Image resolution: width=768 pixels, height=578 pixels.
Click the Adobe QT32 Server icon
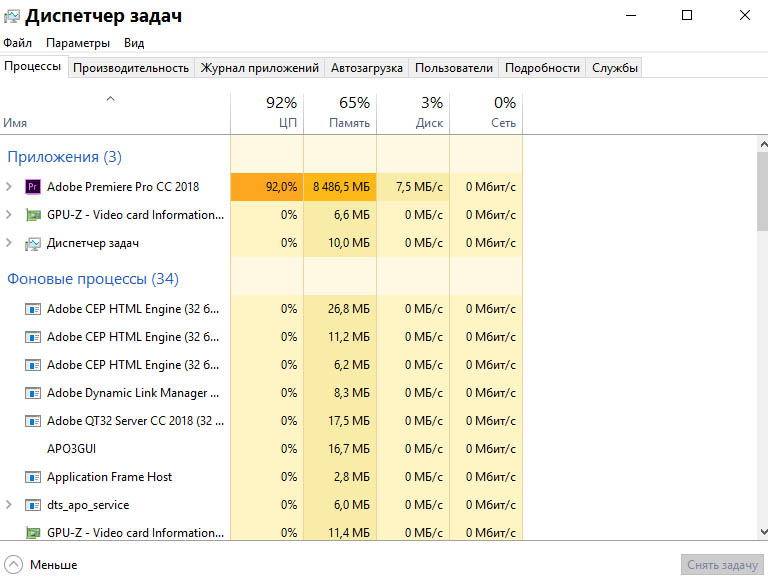33,421
